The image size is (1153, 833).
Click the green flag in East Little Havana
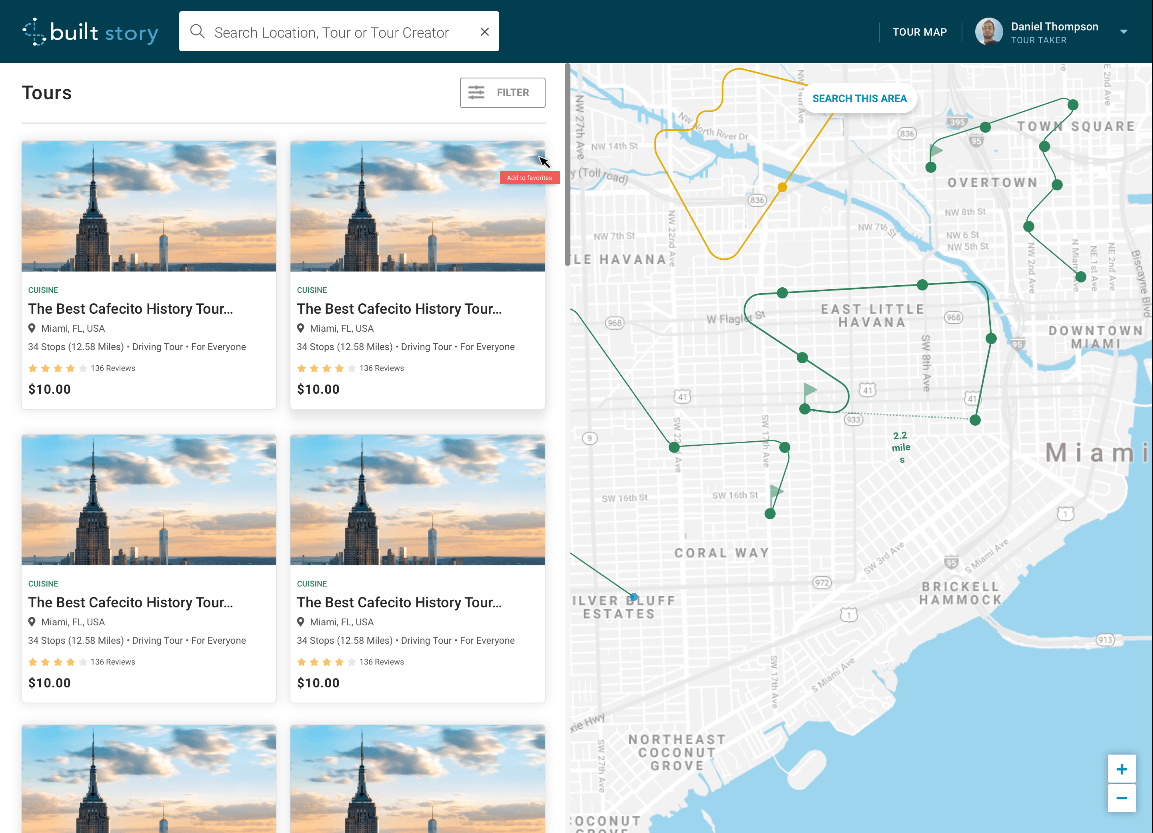810,390
